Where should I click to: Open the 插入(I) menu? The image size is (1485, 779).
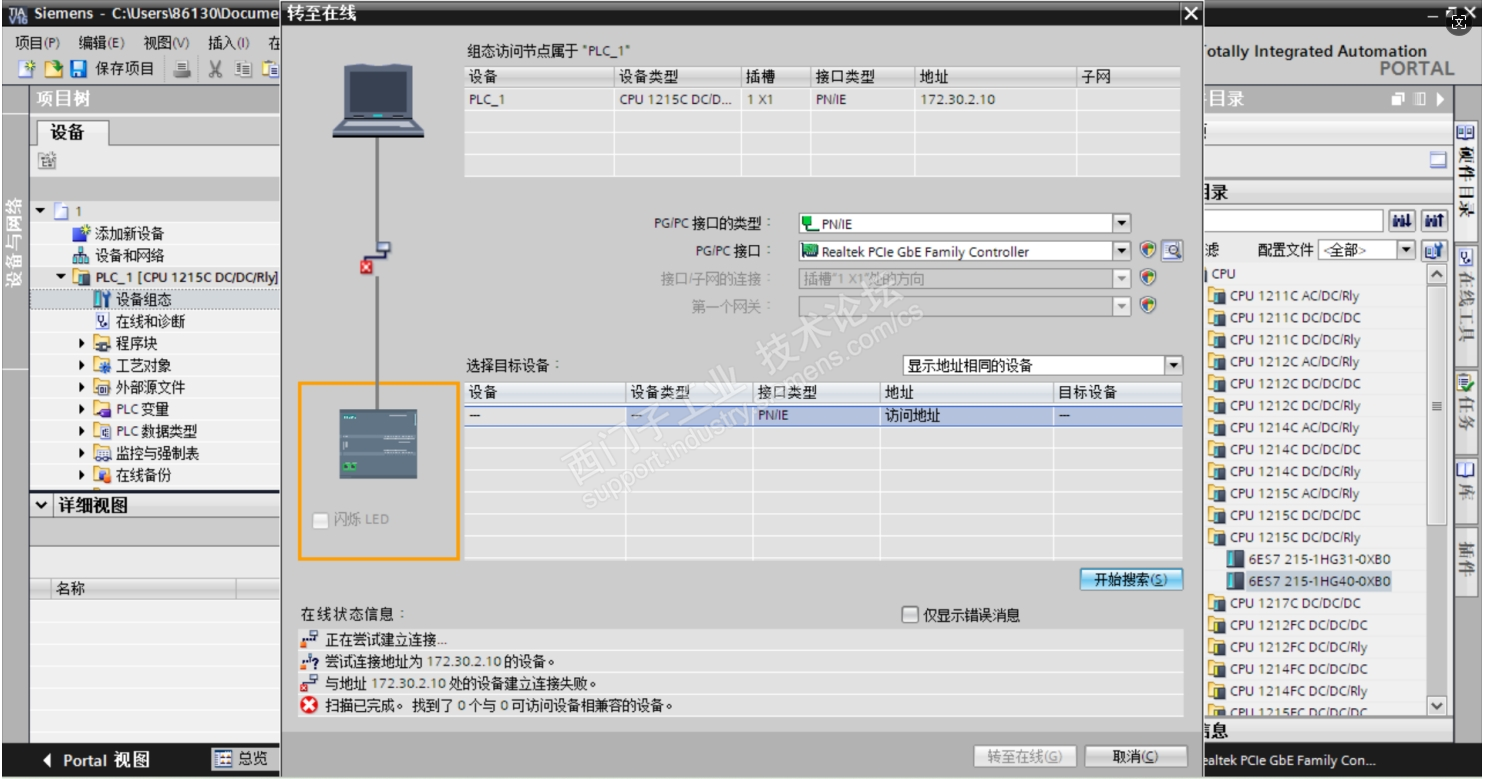coord(229,43)
